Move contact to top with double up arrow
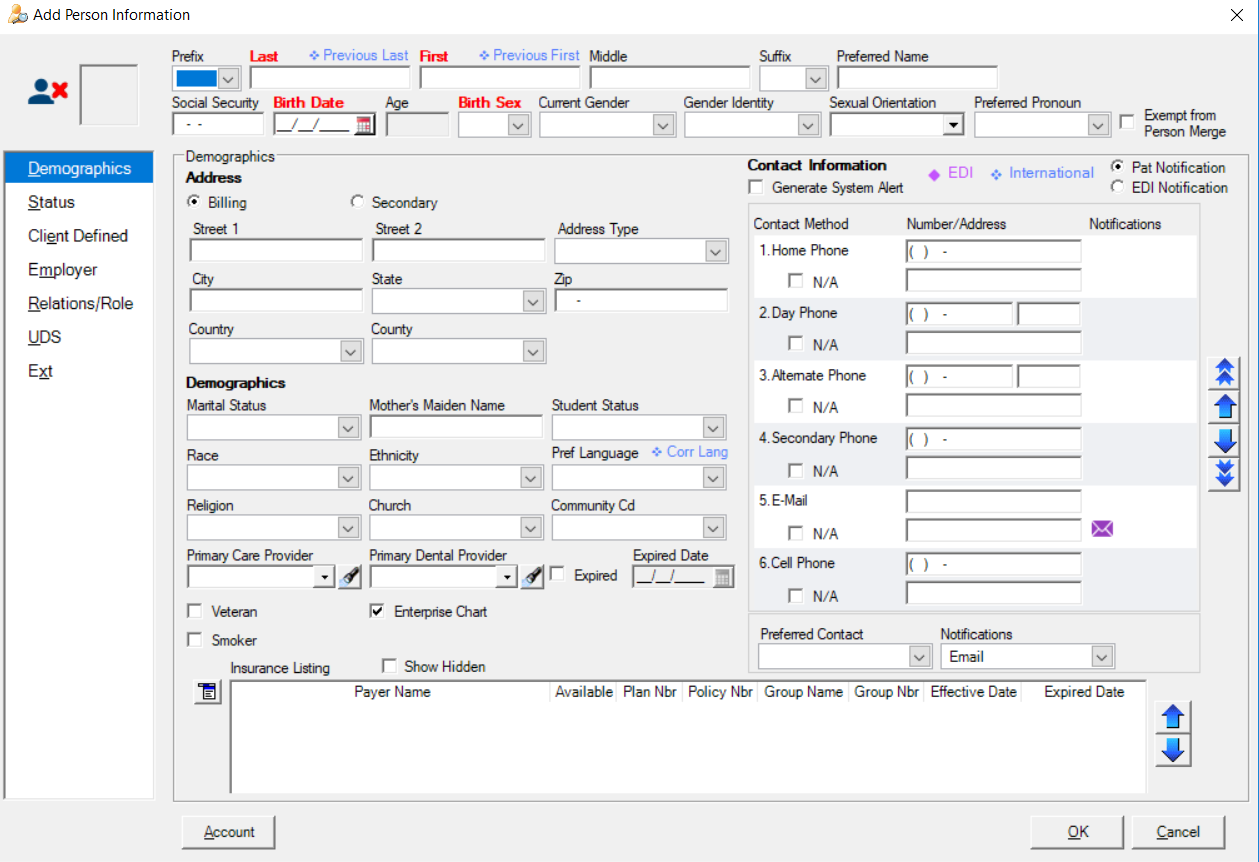The width and height of the screenshot is (1259, 862). 1224,372
